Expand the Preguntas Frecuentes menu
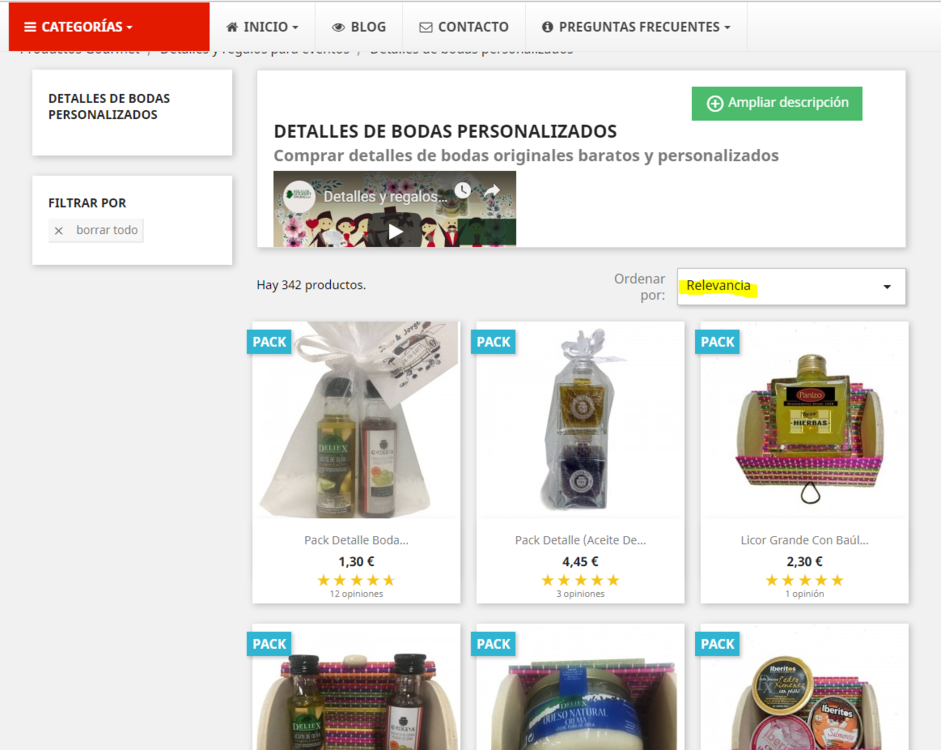 pyautogui.click(x=636, y=27)
